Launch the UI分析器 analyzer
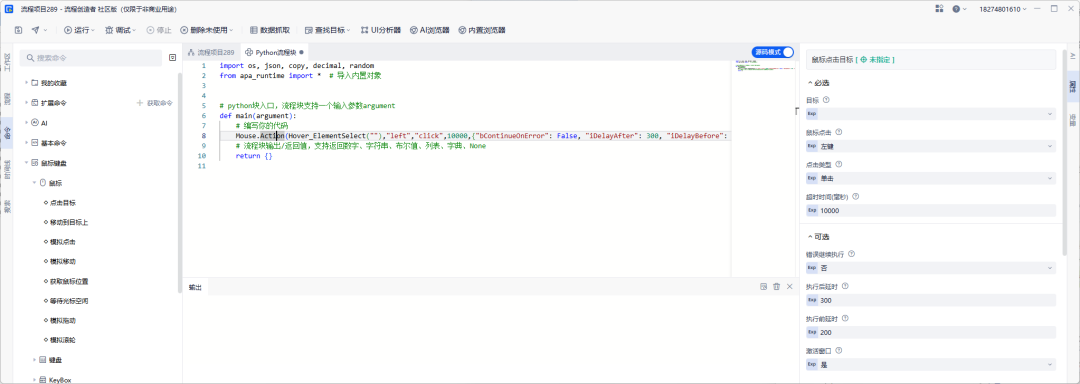1080x384 pixels. tap(381, 30)
